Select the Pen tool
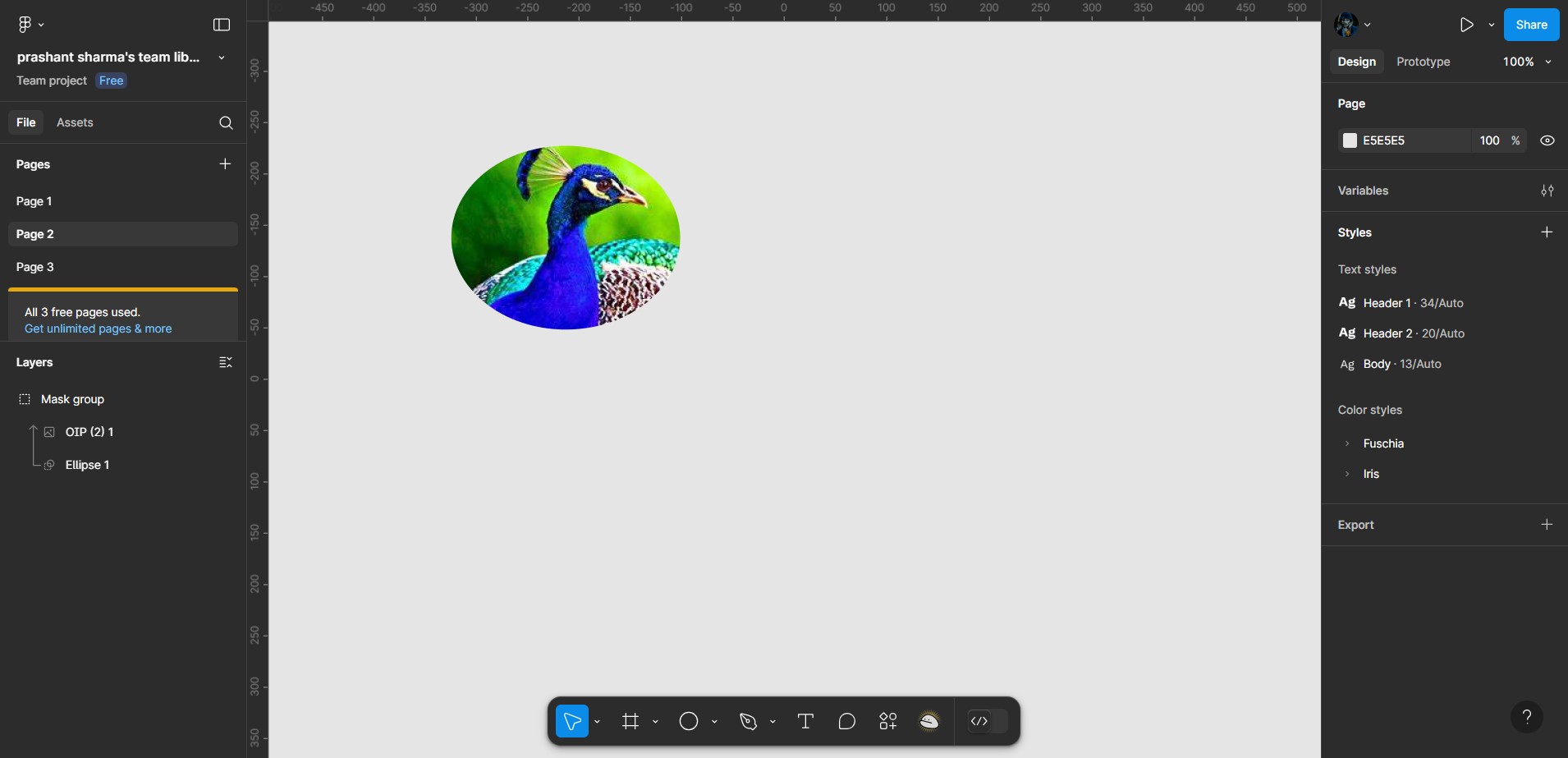Screen dimensions: 1568x758 pyautogui.click(x=748, y=721)
